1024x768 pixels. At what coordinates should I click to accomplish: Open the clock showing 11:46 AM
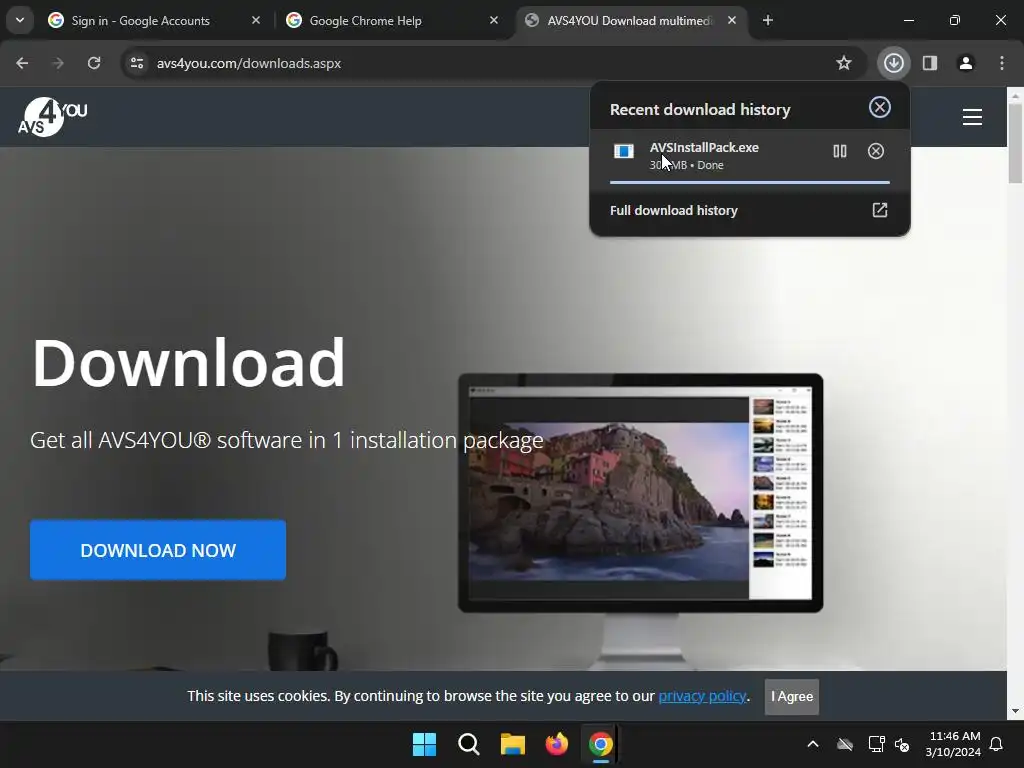(x=953, y=744)
